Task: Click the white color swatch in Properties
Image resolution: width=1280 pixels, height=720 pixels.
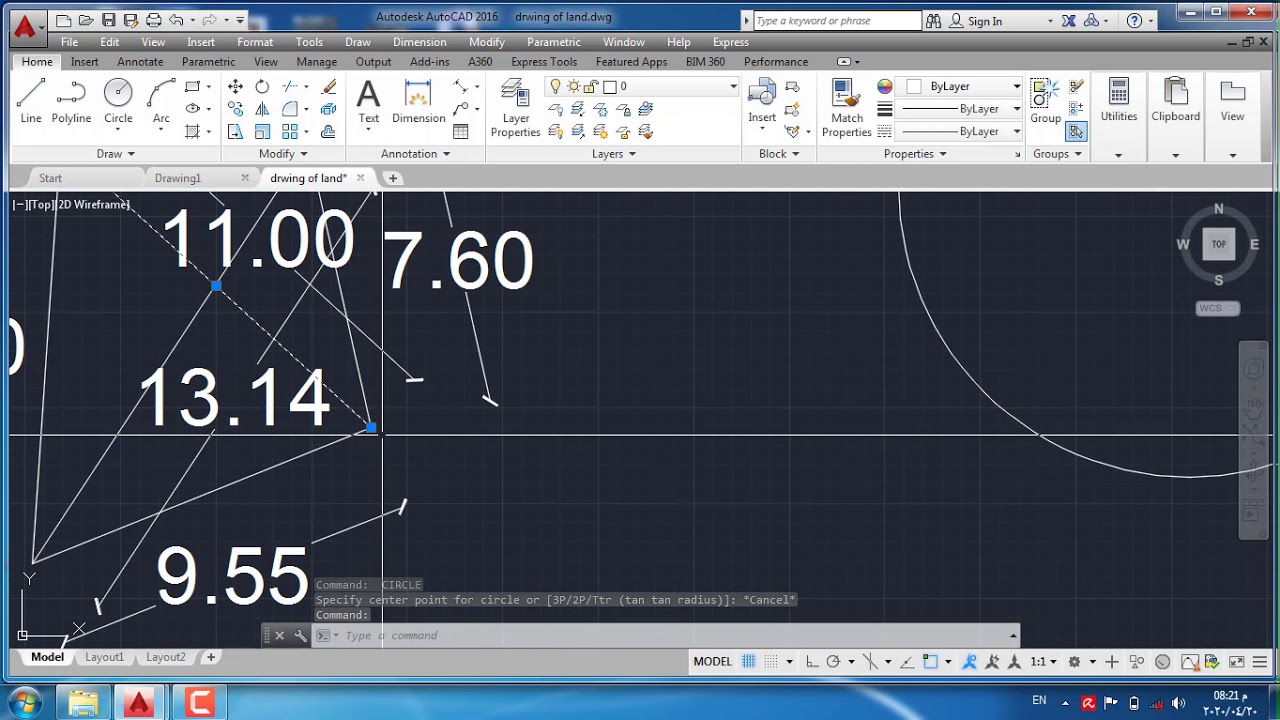Action: (x=913, y=87)
